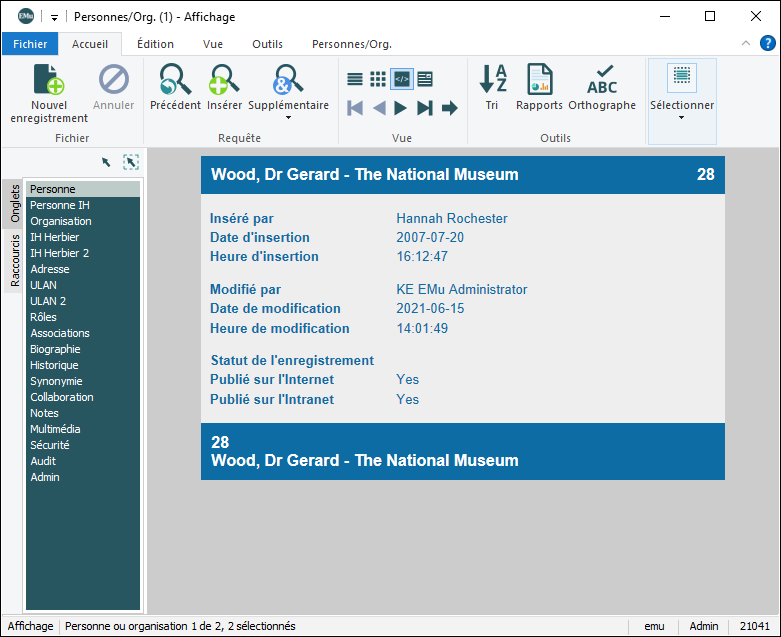Viewport: 781px width, 637px height.
Task: Expand the Supplémentaire dropdown
Action: [288, 118]
